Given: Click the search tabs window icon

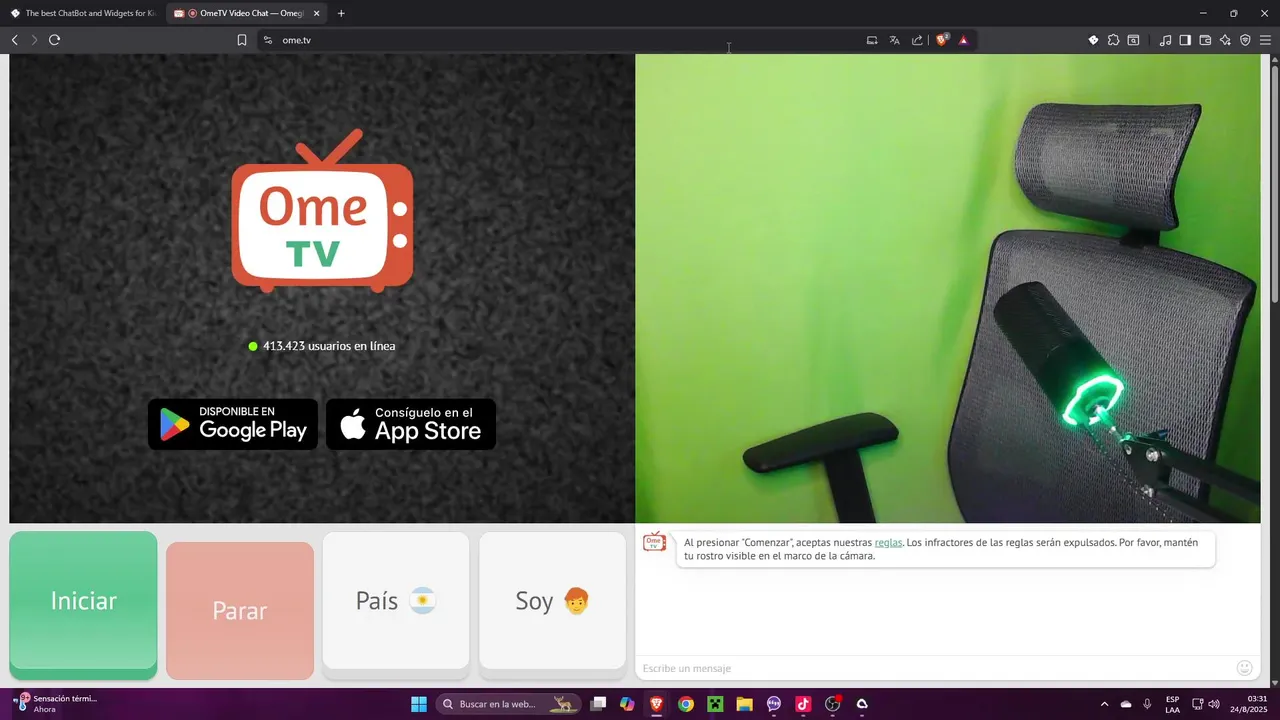Looking at the screenshot, I should 1133,40.
